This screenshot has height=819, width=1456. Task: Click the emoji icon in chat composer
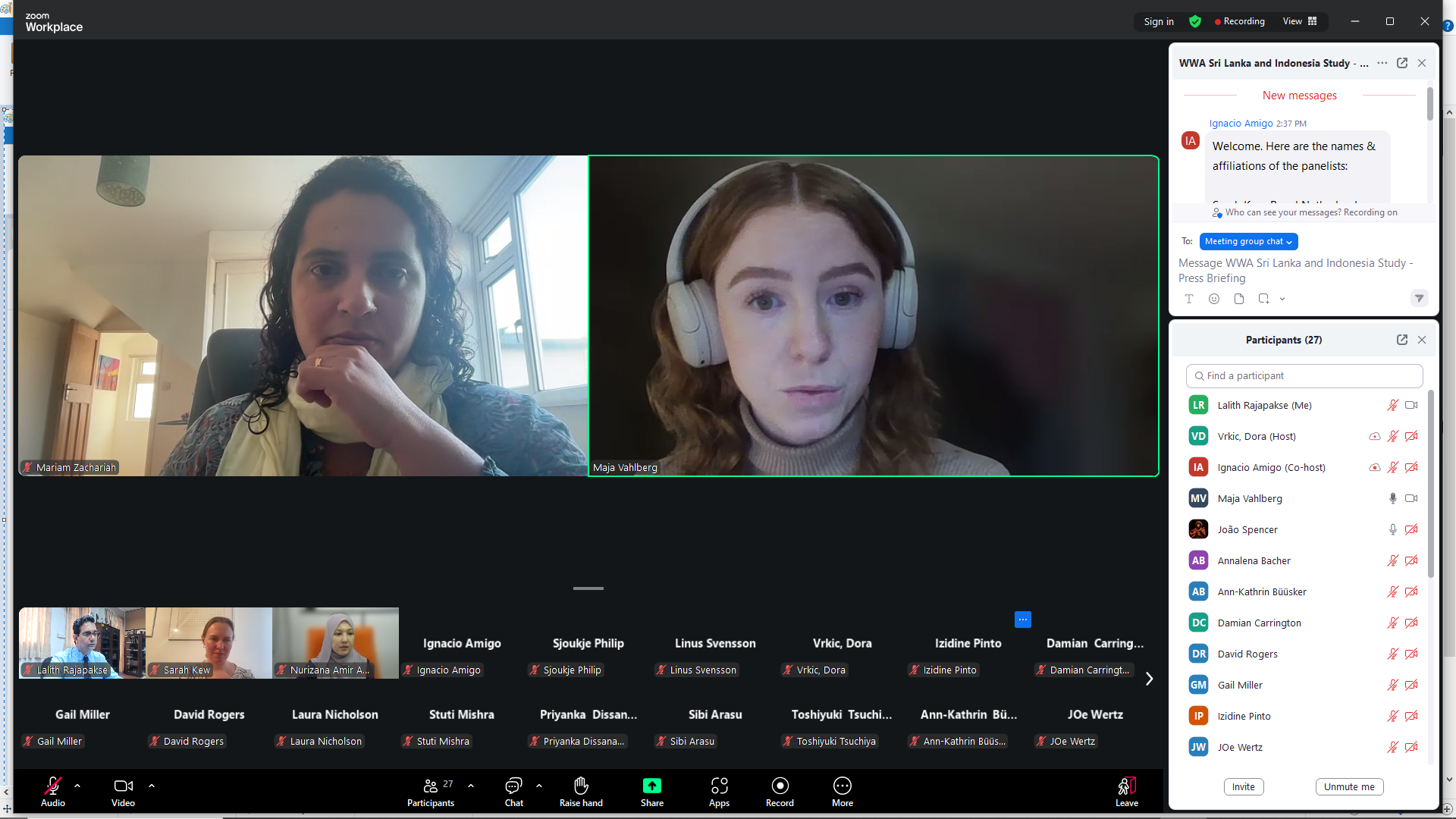point(1214,299)
